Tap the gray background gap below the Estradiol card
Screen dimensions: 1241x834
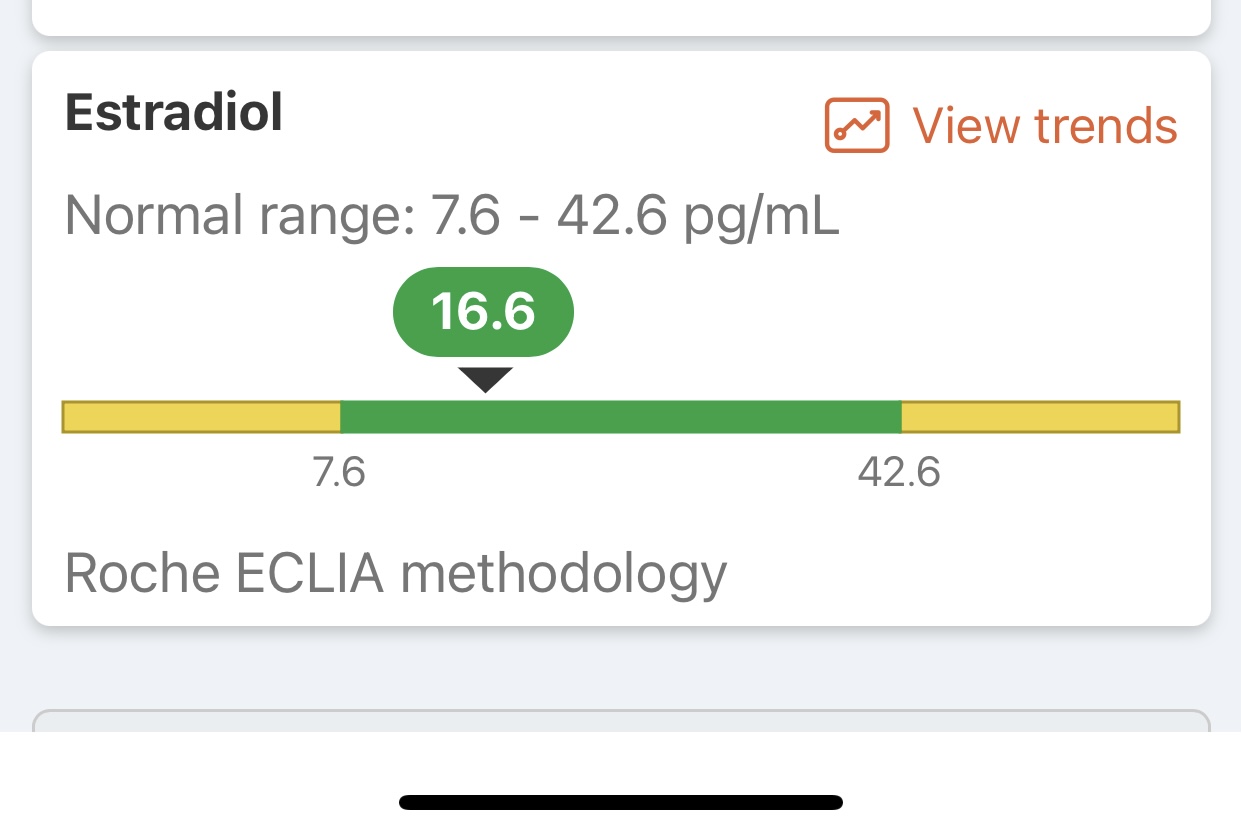[x=621, y=668]
